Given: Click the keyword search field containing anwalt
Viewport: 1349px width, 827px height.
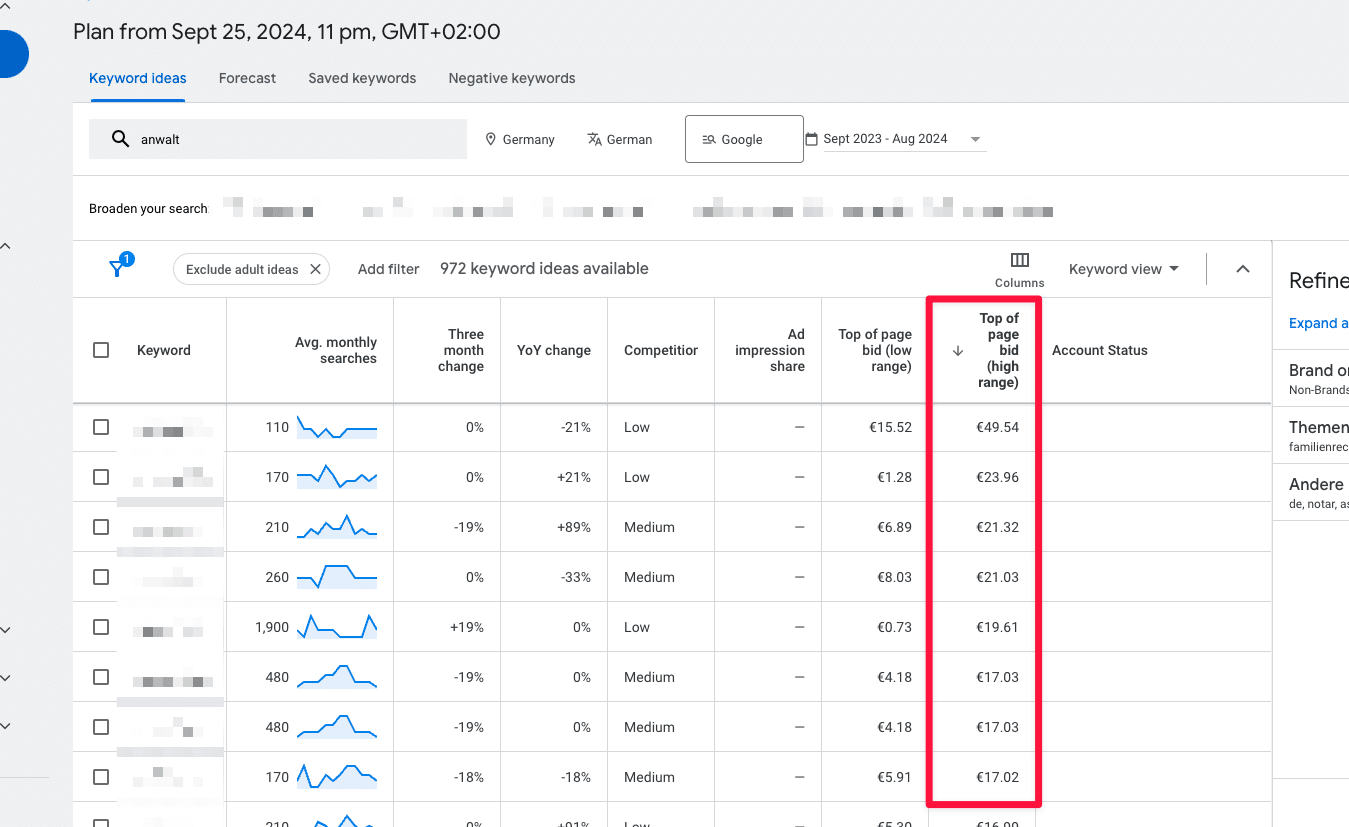Looking at the screenshot, I should tap(278, 139).
